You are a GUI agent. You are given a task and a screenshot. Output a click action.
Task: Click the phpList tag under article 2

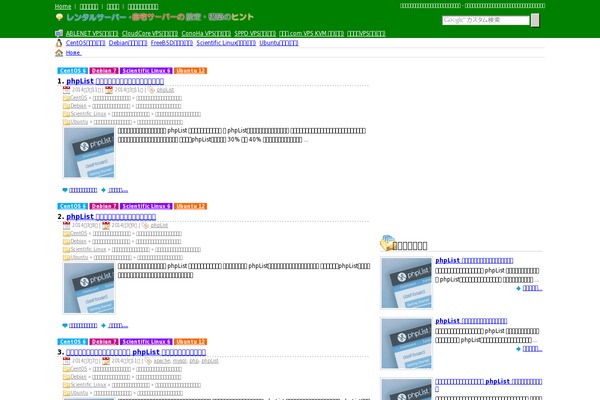[159, 225]
